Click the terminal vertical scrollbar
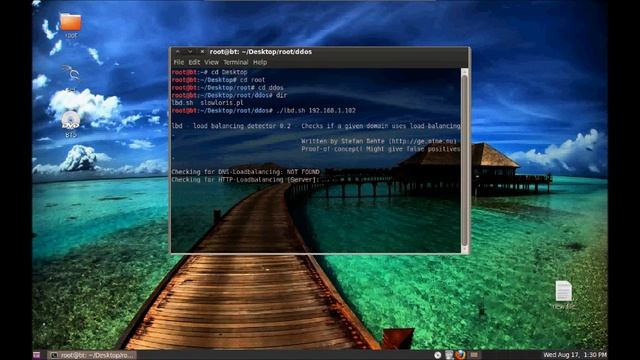The image size is (640, 360). coord(464,161)
